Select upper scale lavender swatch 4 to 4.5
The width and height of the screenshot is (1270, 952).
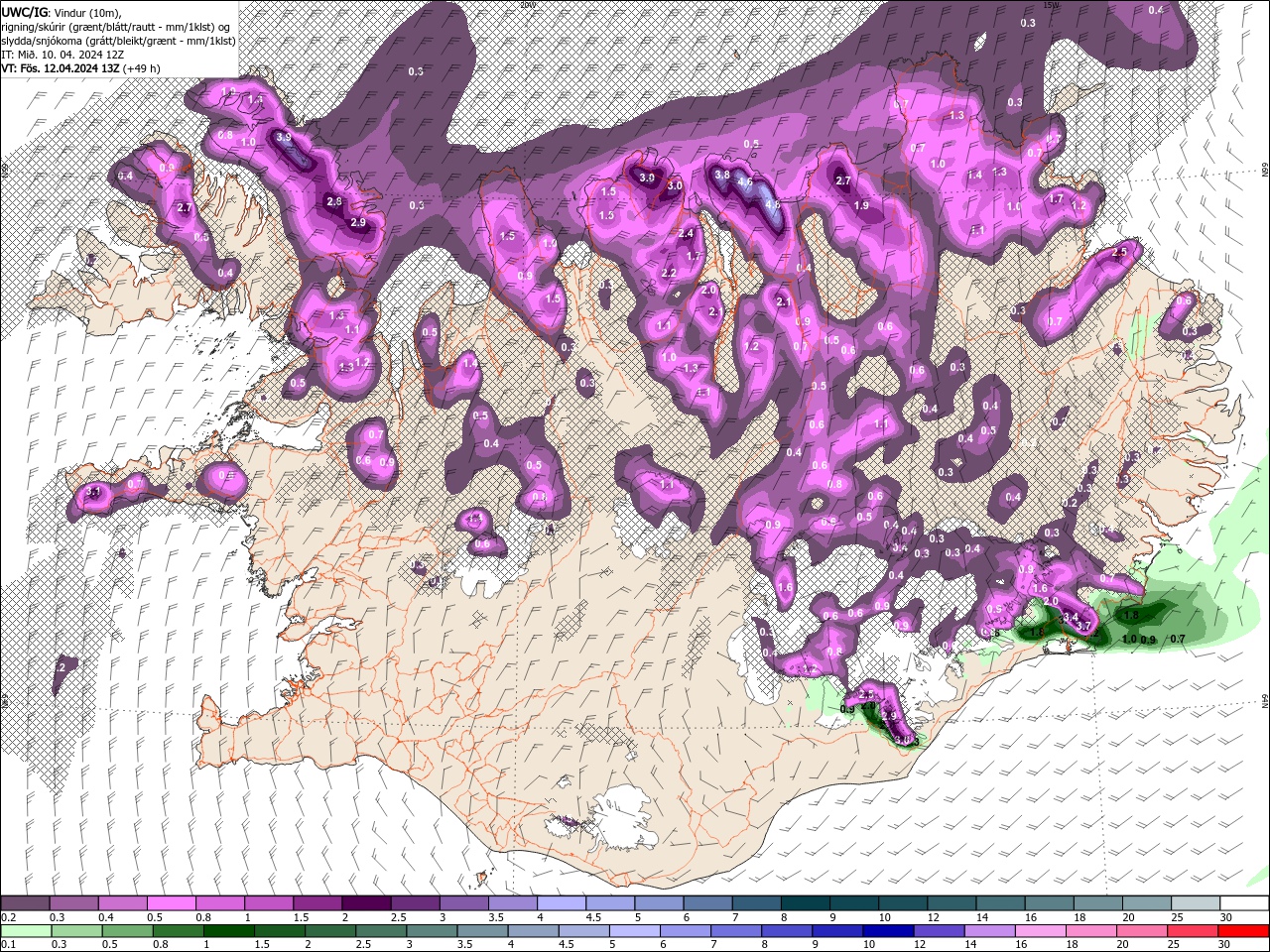pyautogui.click(x=561, y=903)
